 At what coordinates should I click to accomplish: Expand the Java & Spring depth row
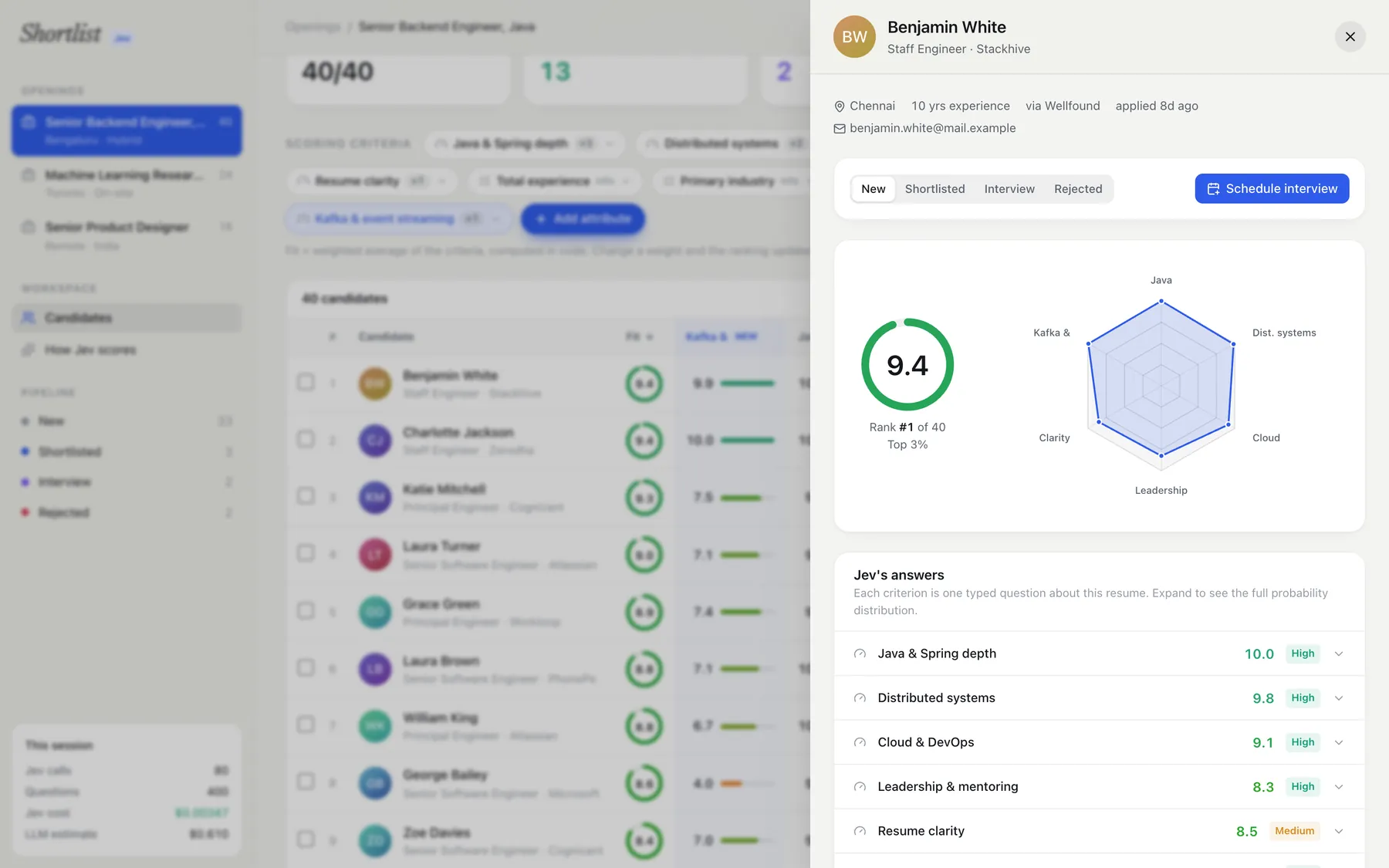pos(1099,654)
